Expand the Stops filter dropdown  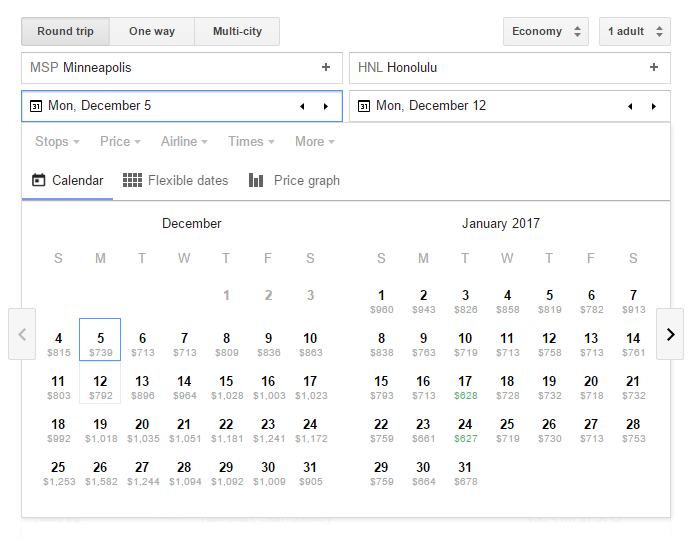pos(57,142)
